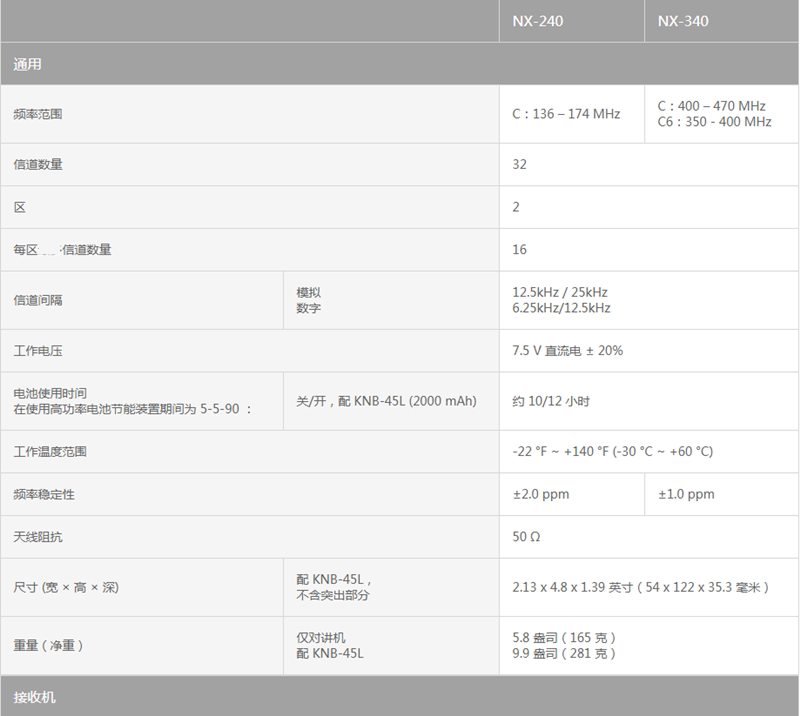Select the ±2.0 ppm value

(541, 495)
